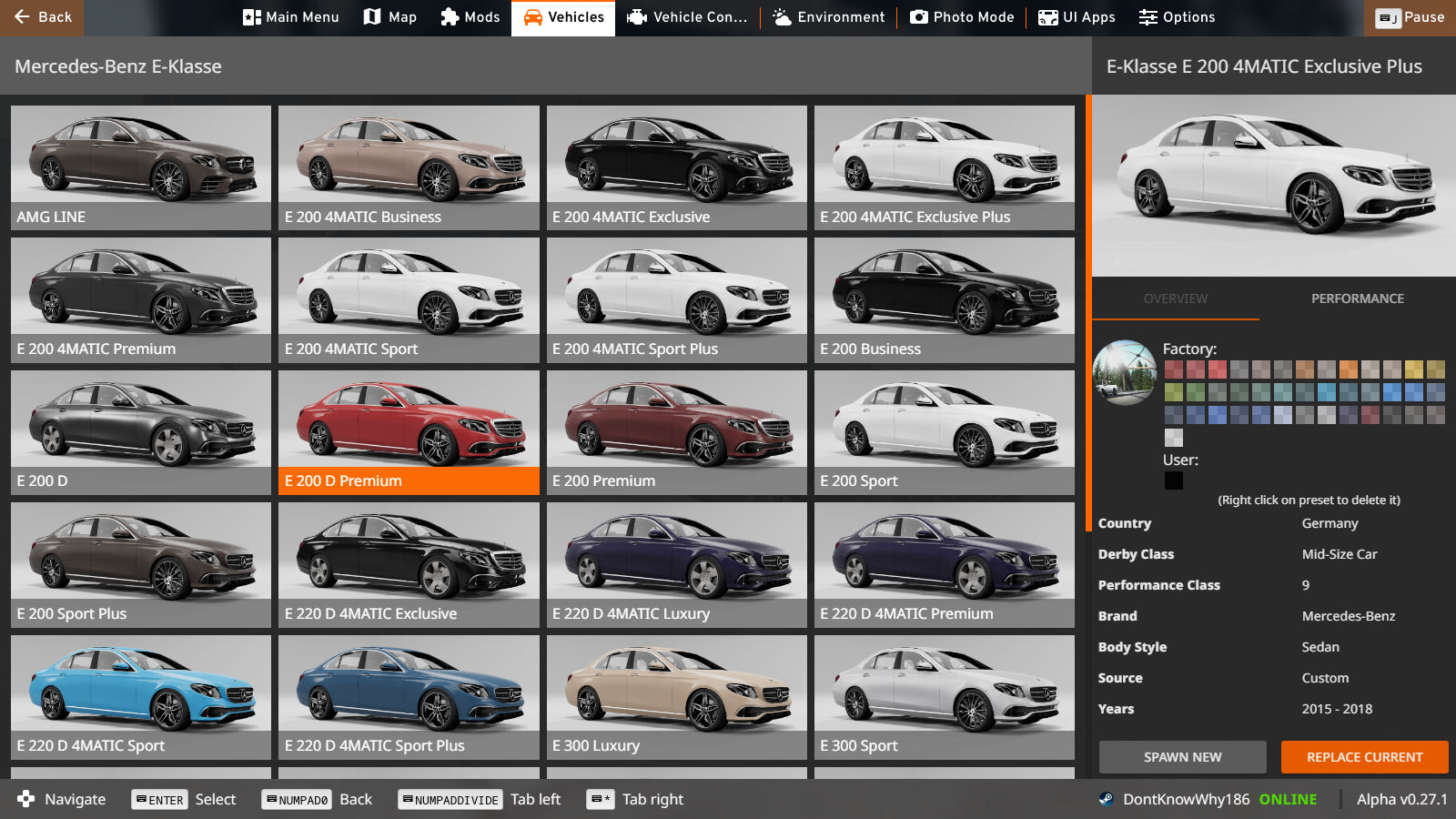Select the E 220 D 4MATIC Luxury card
Screen dimensions: 1456x819
tap(677, 565)
